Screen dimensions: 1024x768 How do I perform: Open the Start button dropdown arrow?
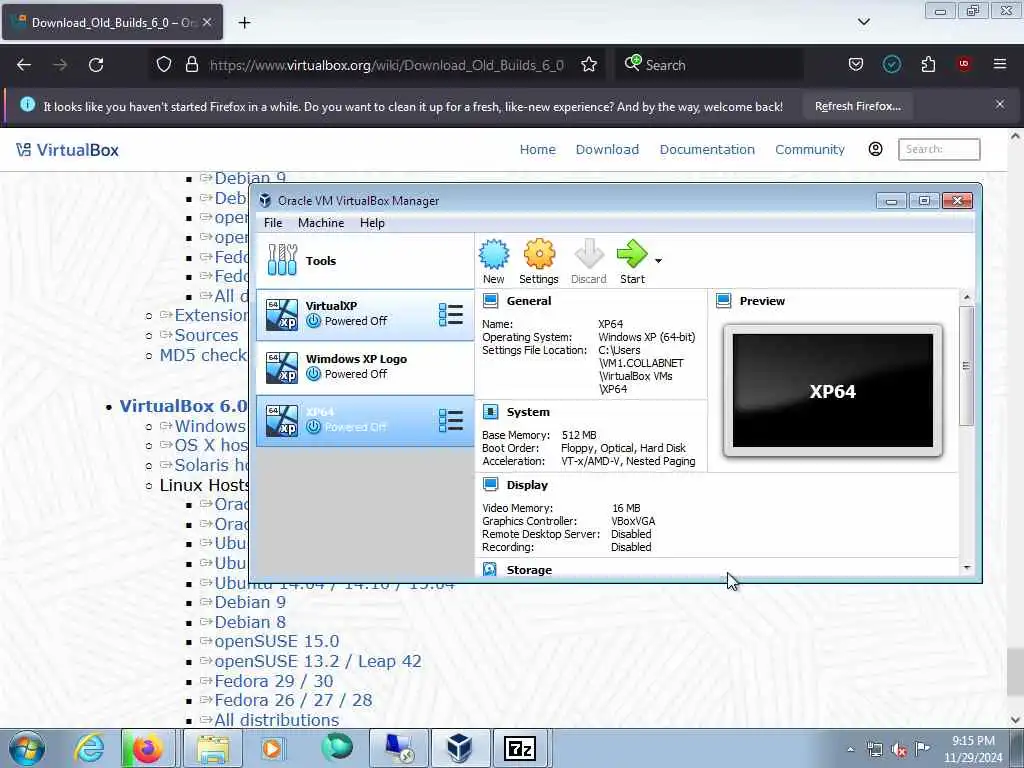click(658, 261)
